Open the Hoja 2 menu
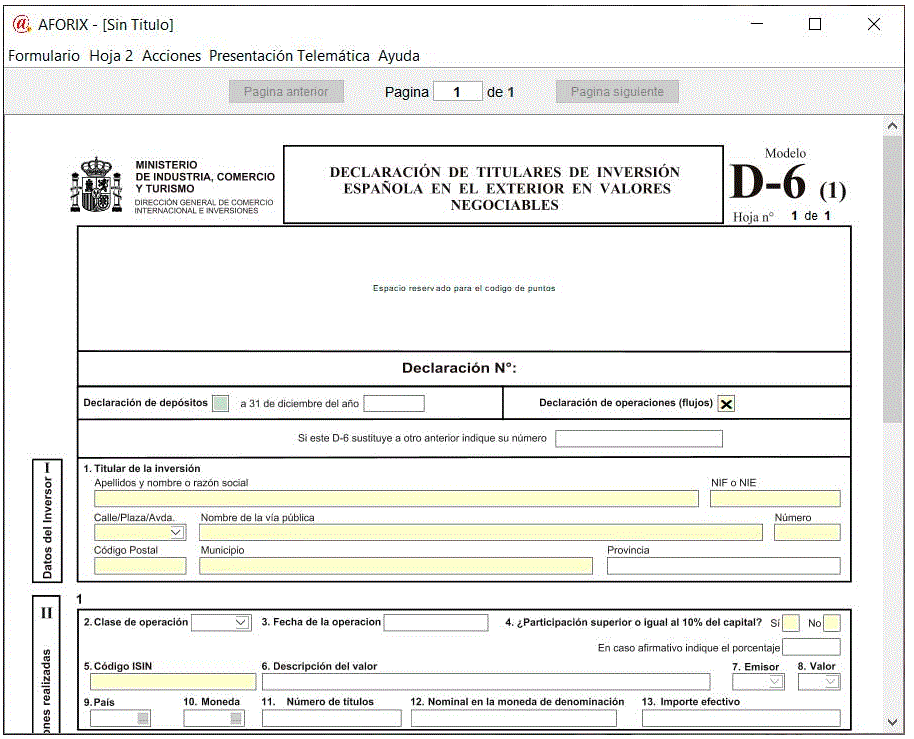Image resolution: width=914 pixels, height=739 pixels. (111, 56)
